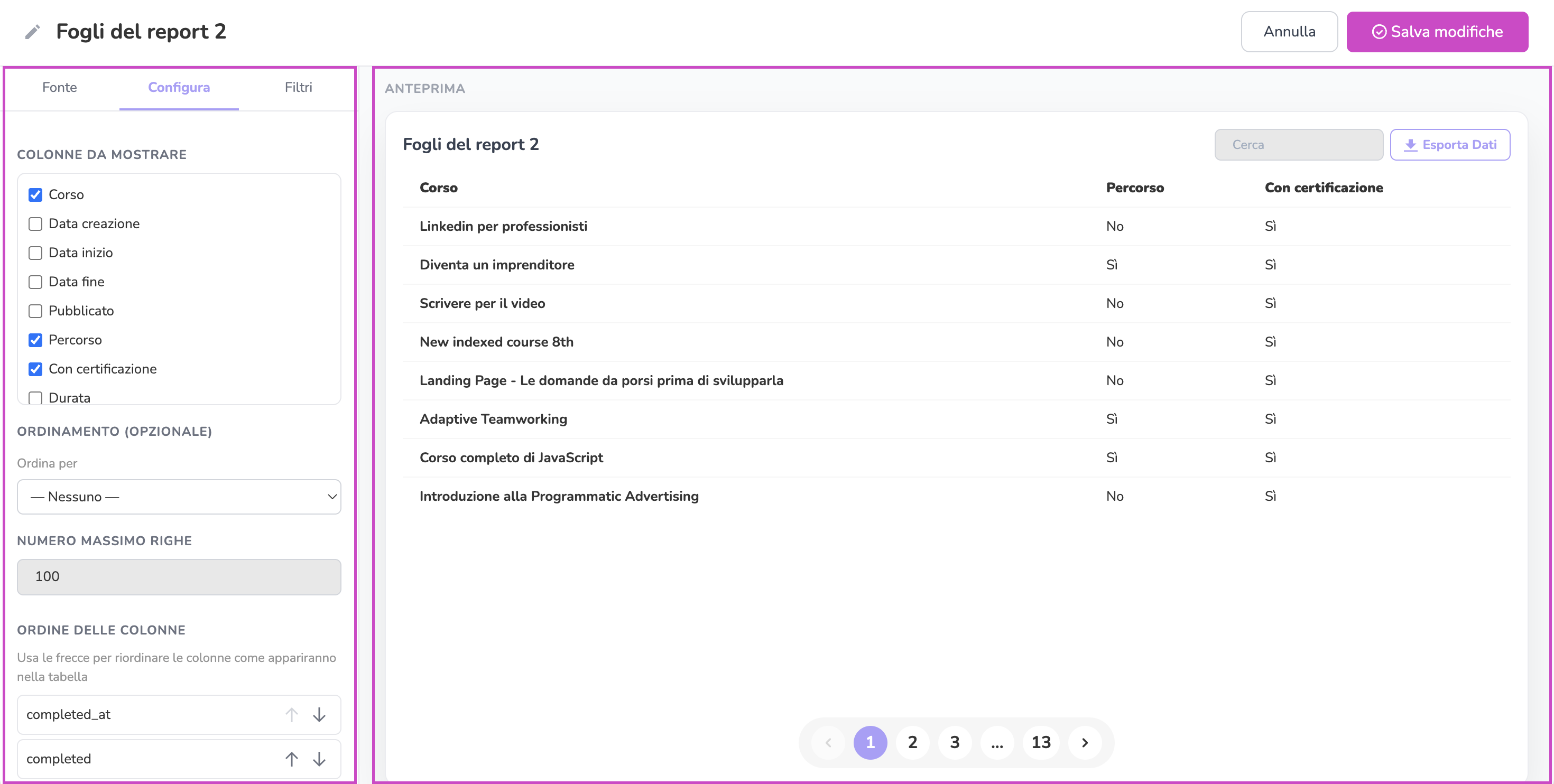This screenshot has width=1554, height=784.
Task: Open the Ordina per dropdown
Action: [x=179, y=496]
